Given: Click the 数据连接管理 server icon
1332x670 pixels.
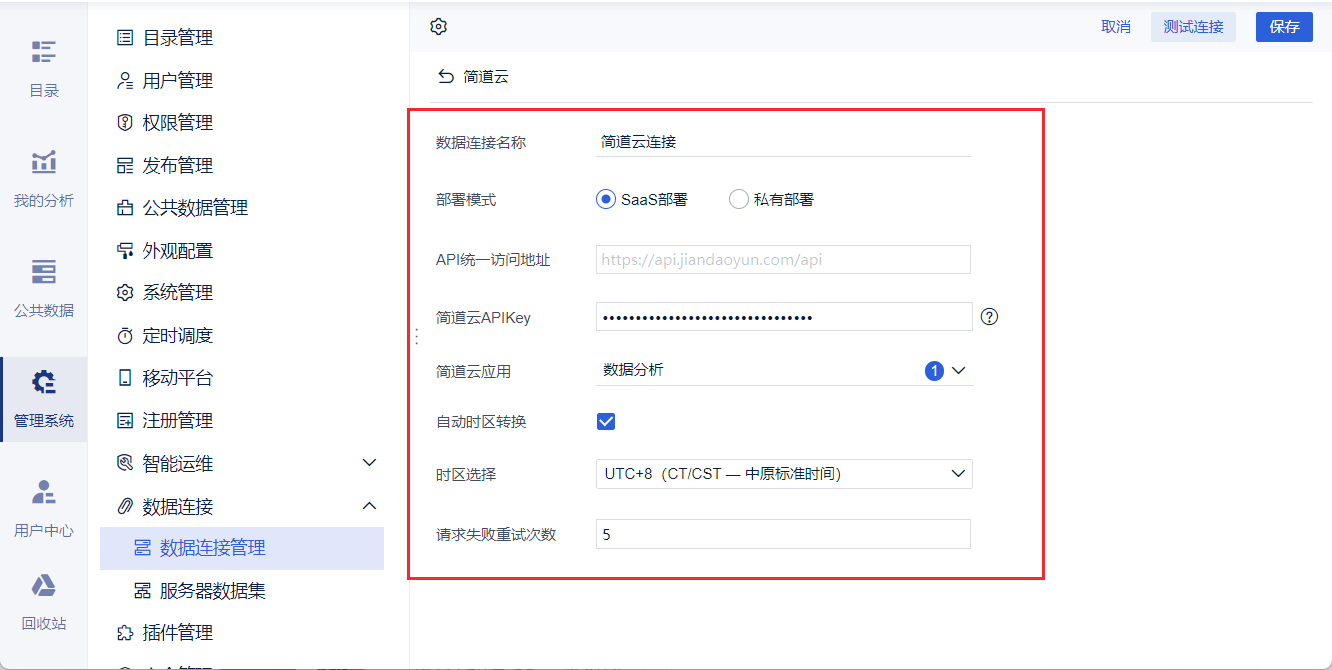Looking at the screenshot, I should point(142,548).
